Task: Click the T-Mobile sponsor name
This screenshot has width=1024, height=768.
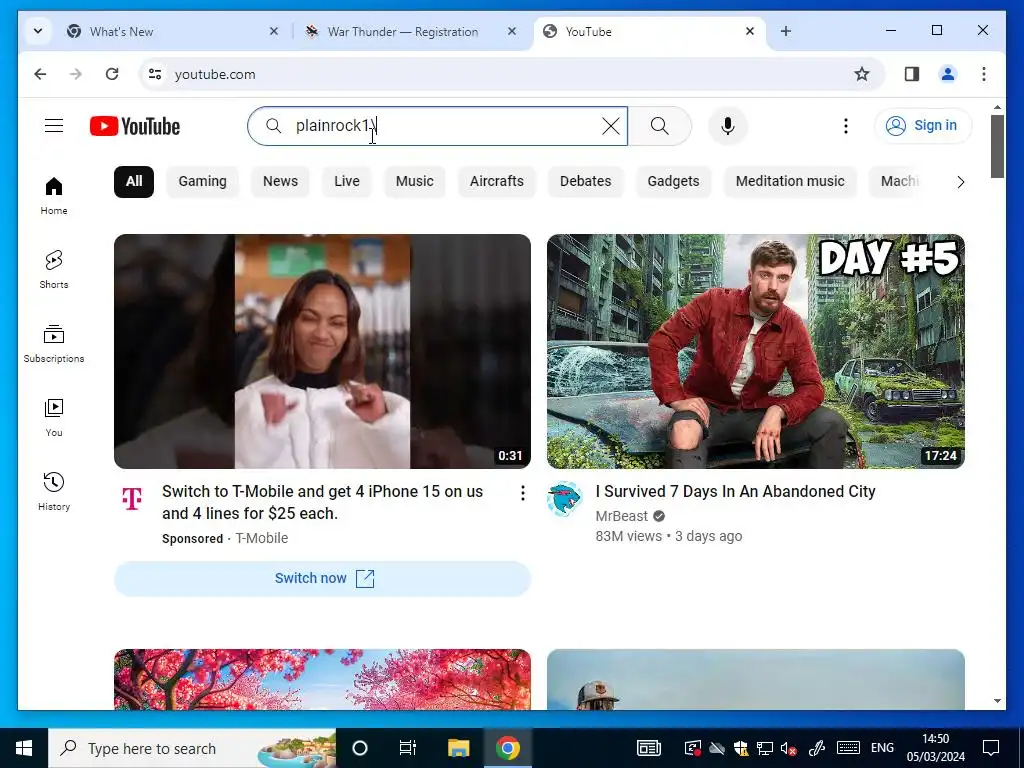Action: tap(262, 538)
